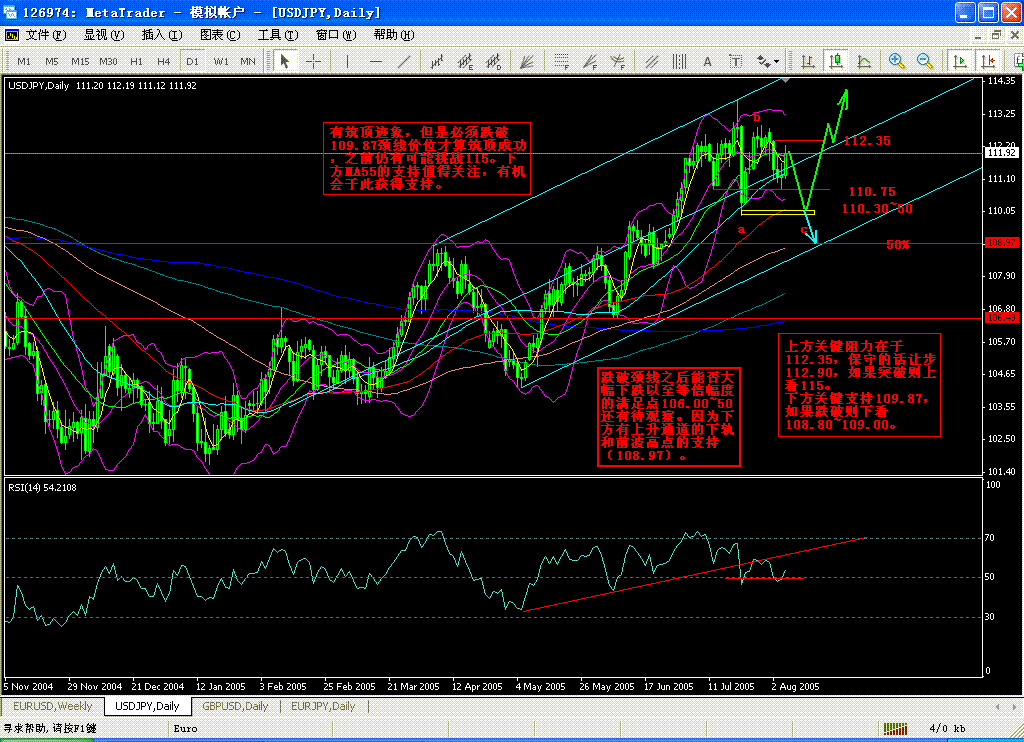Set timeframe to W1
The image size is (1024, 742).
click(221, 61)
